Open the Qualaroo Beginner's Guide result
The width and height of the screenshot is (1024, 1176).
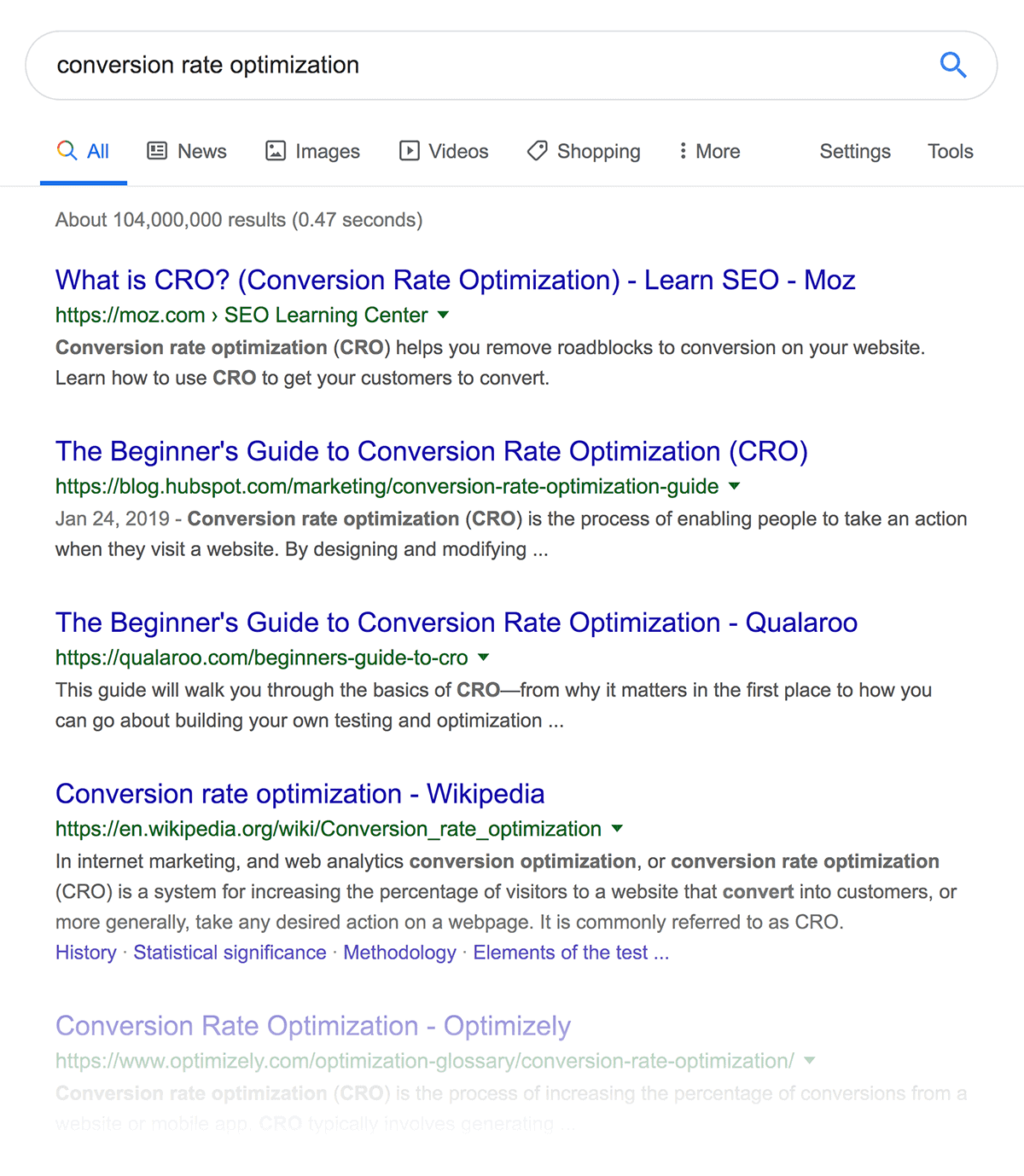456,623
